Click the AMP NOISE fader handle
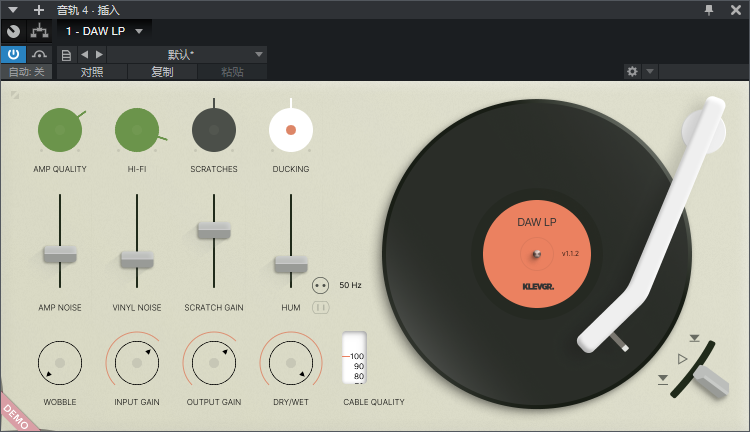Image resolution: width=750 pixels, height=432 pixels. (x=60, y=254)
